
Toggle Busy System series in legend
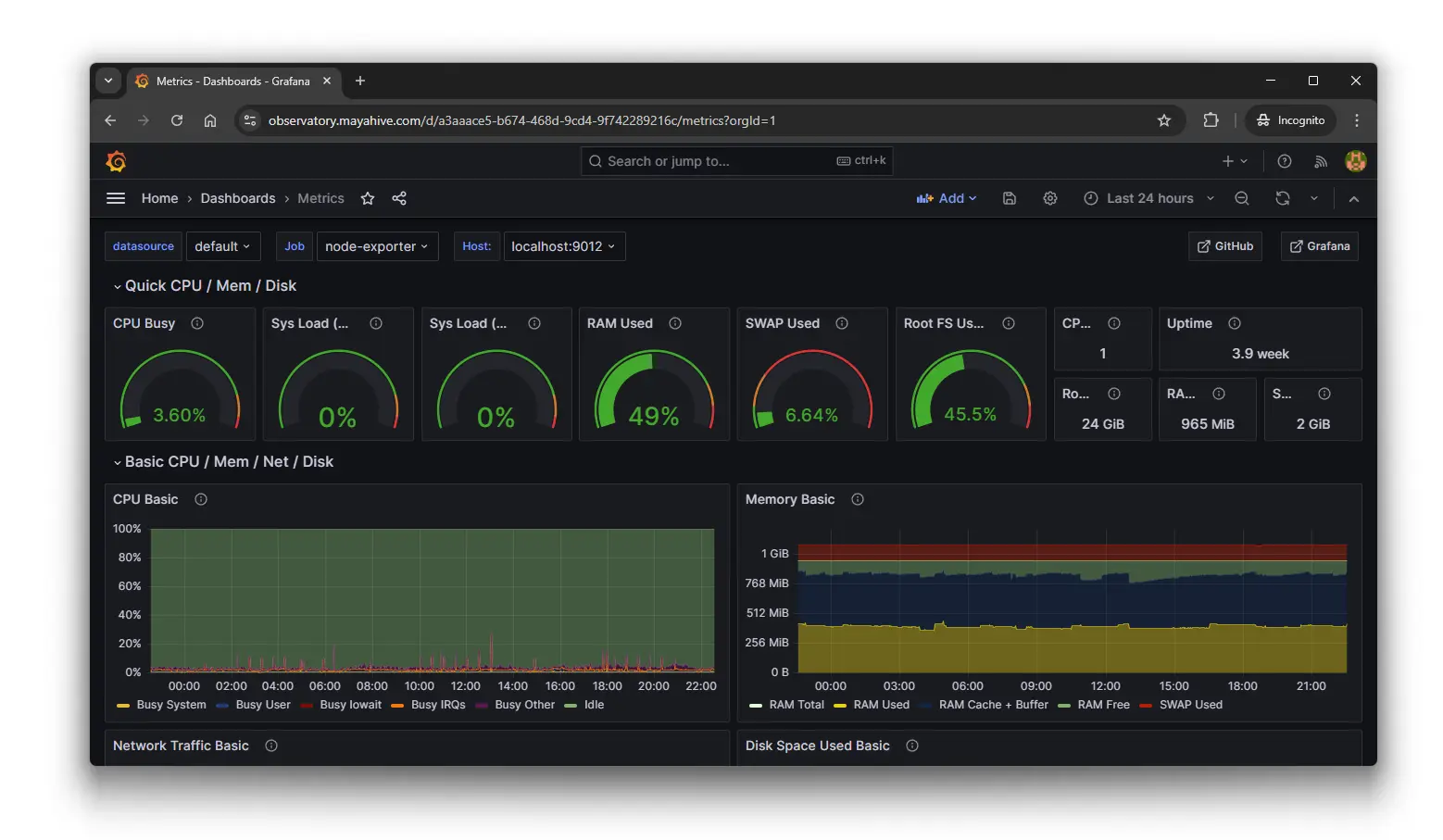pyautogui.click(x=170, y=705)
